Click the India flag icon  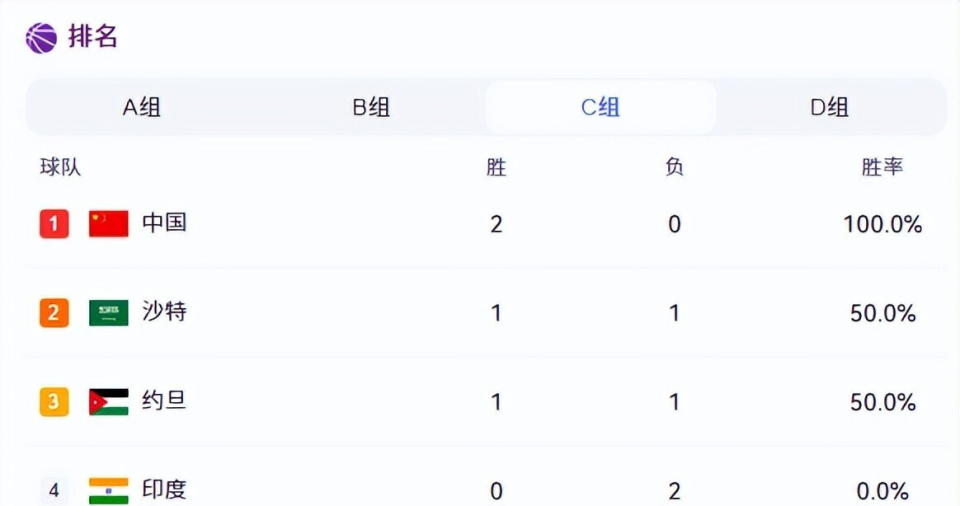click(x=108, y=491)
